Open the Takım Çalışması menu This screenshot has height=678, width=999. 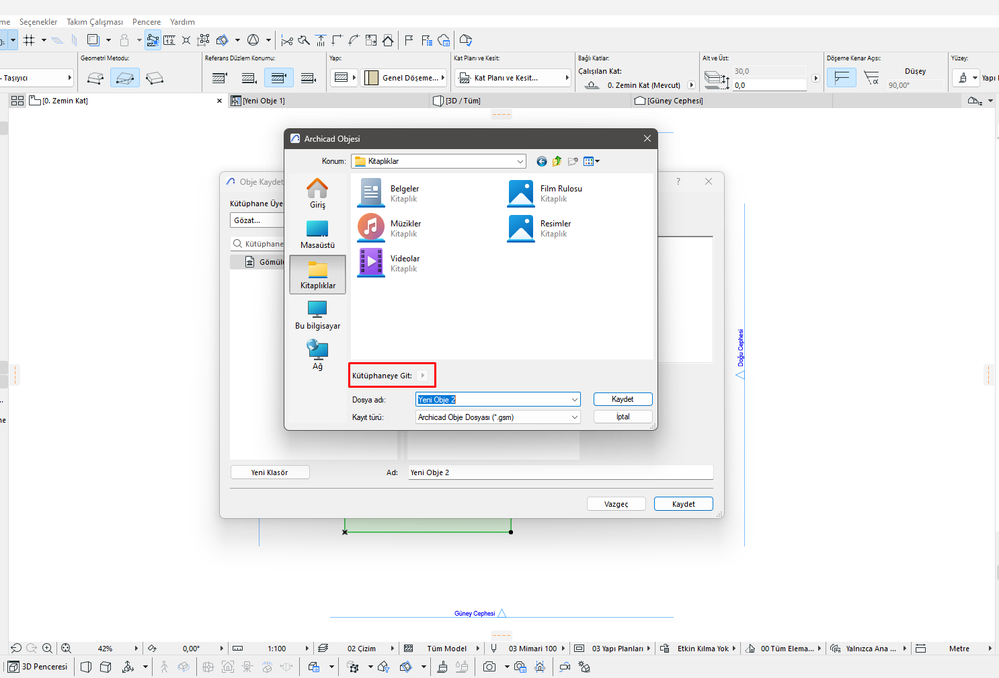pyautogui.click(x=95, y=22)
